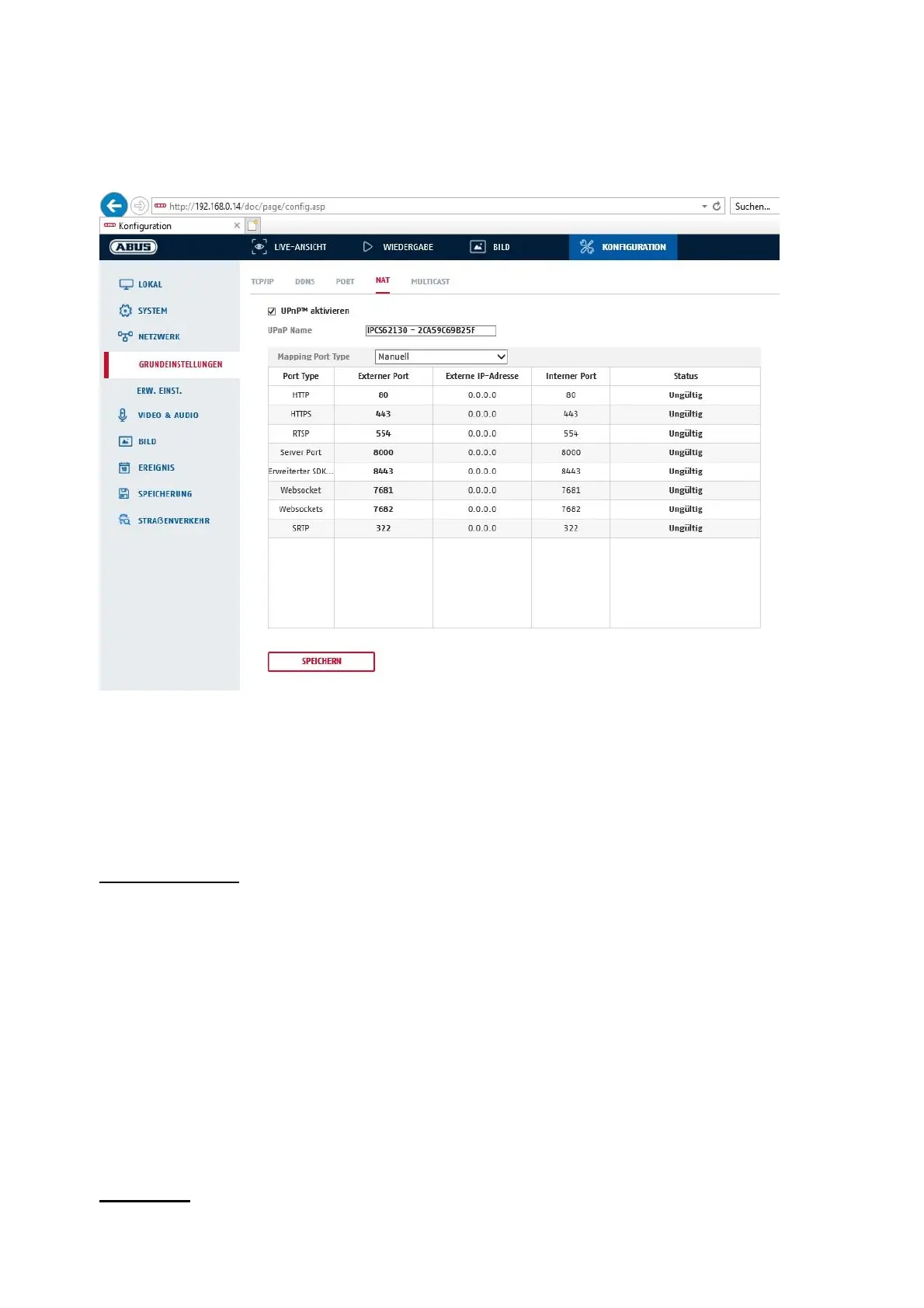The height and width of the screenshot is (1308, 924).
Task: Click the Interner Port column header
Action: pos(571,376)
